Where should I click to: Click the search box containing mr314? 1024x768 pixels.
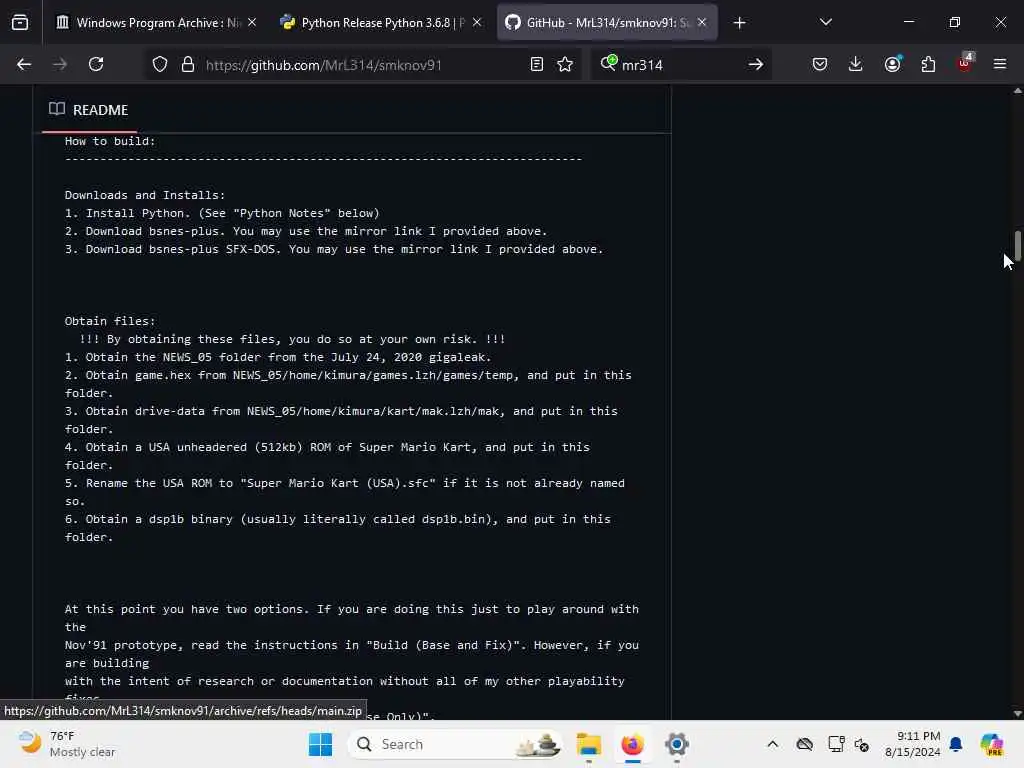click(x=679, y=65)
